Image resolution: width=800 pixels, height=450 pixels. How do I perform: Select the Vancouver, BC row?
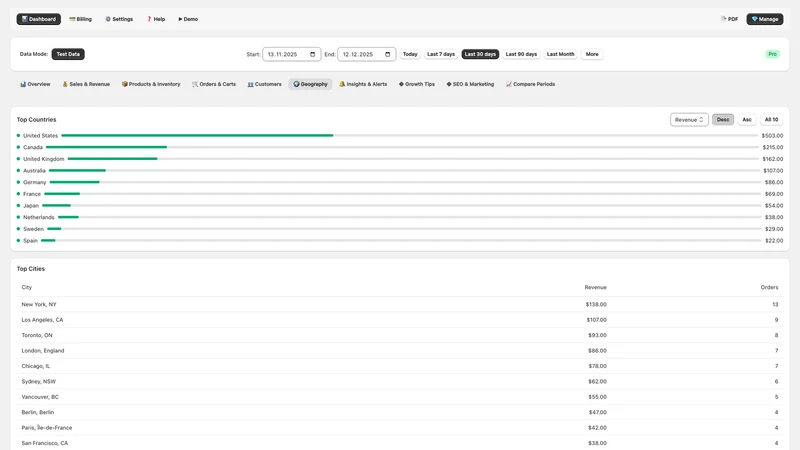point(400,396)
